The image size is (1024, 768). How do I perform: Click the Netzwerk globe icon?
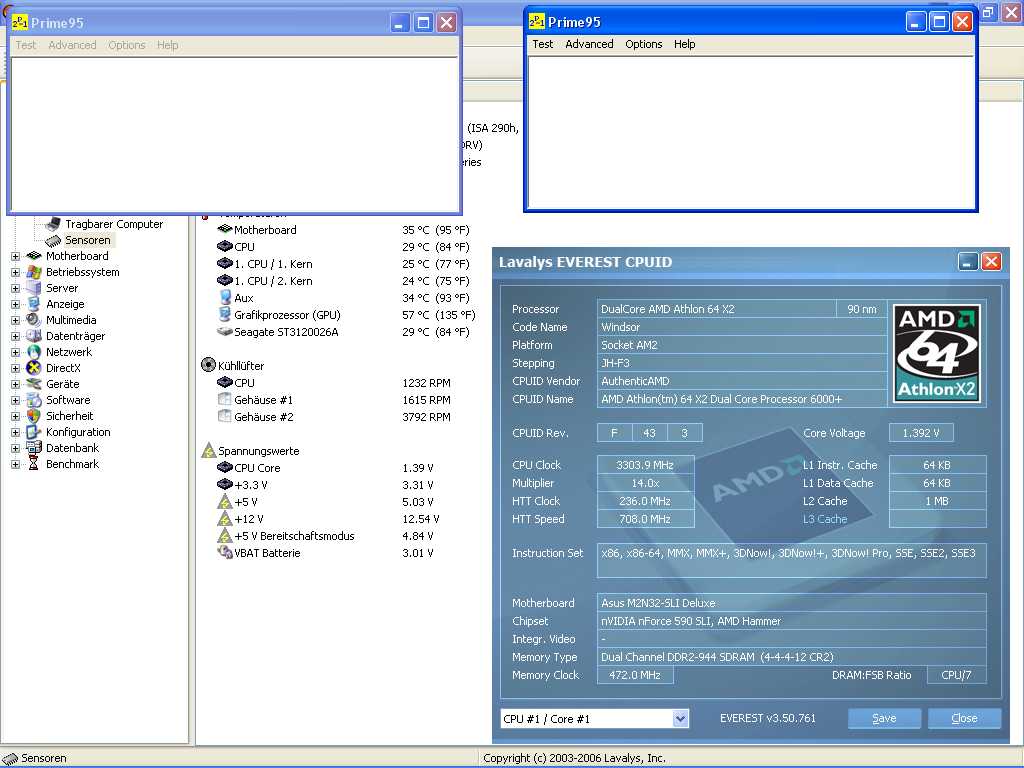coord(34,352)
